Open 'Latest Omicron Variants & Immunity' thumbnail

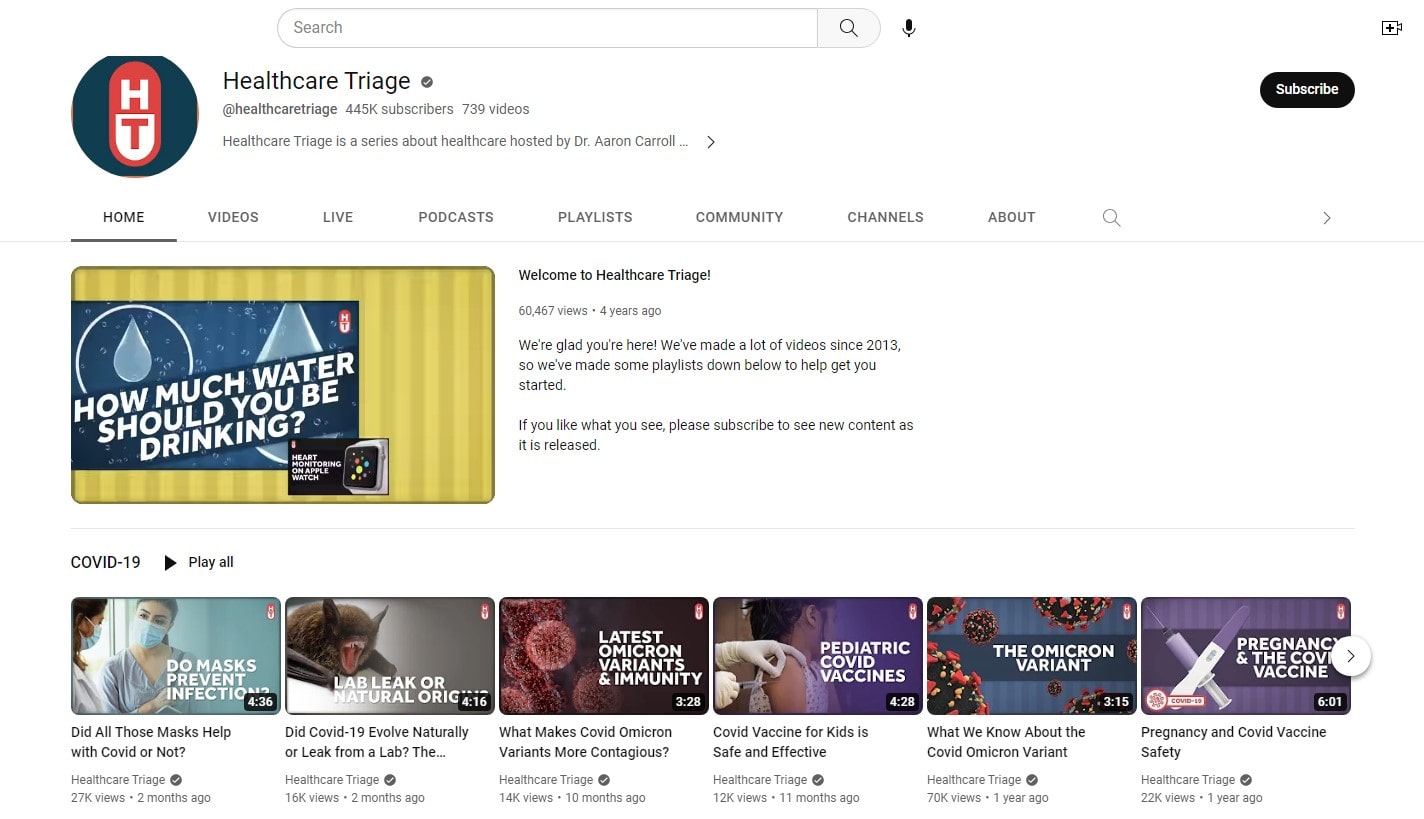[x=604, y=656]
